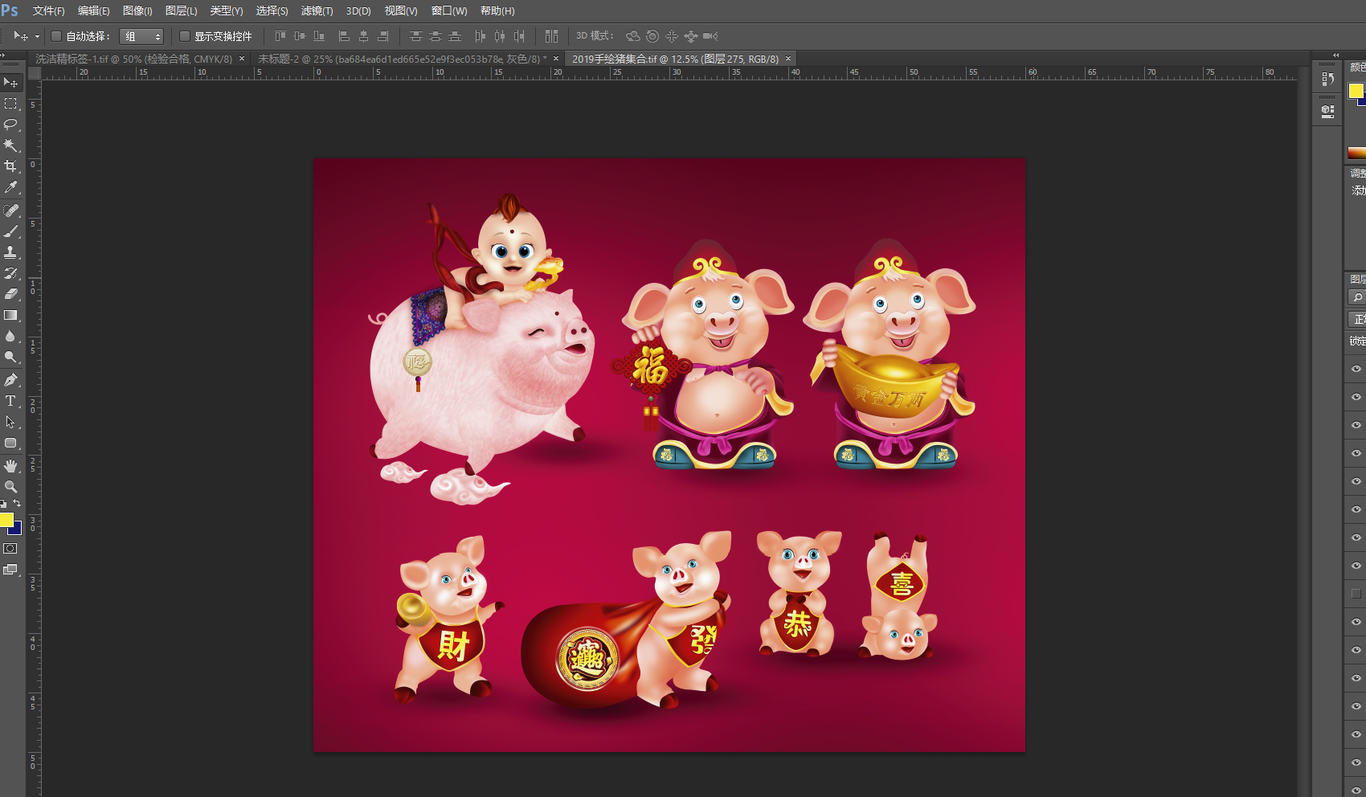1366x797 pixels.
Task: Click the 3D slide mode icon
Action: [691, 36]
